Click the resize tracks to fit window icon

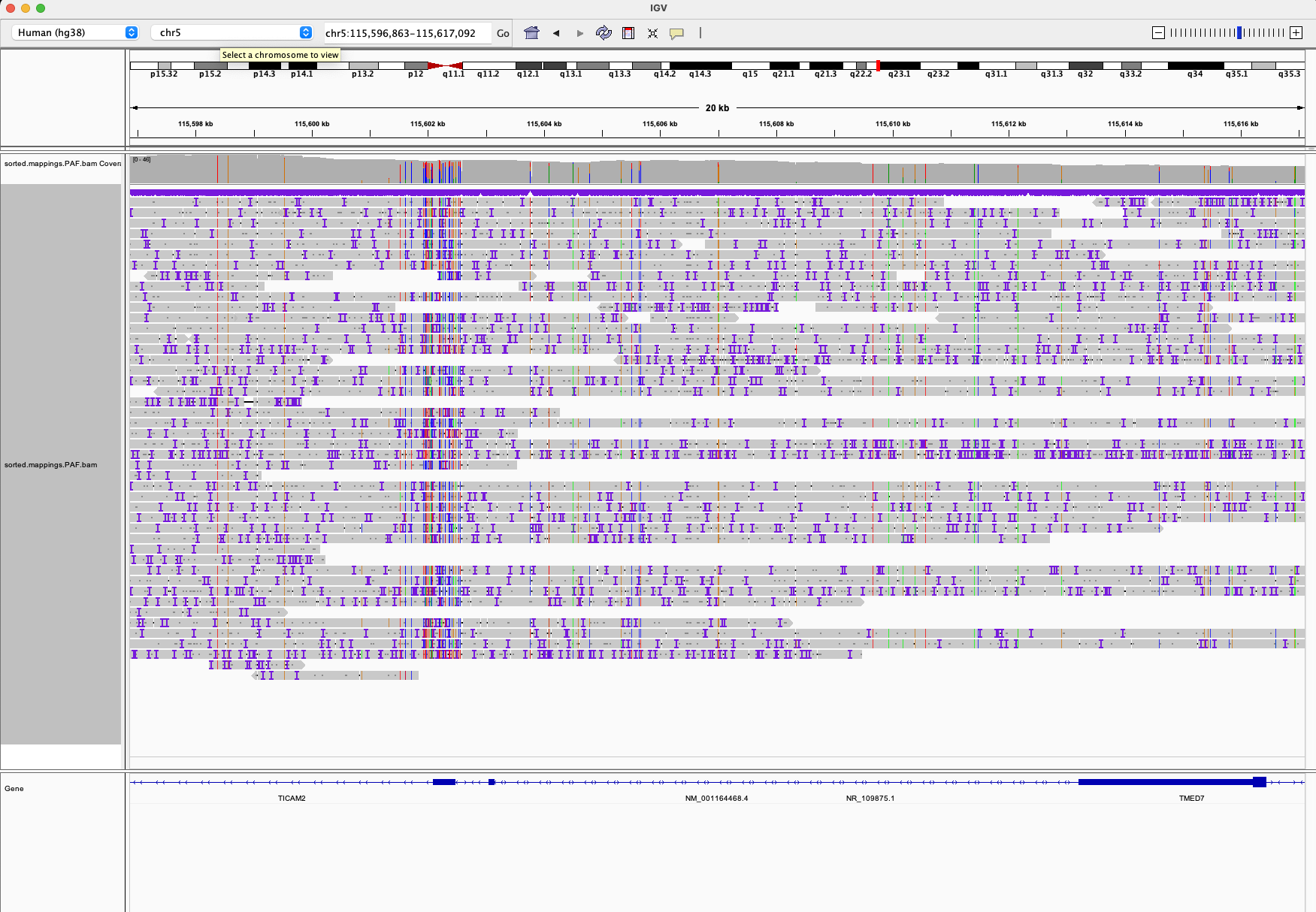point(652,32)
